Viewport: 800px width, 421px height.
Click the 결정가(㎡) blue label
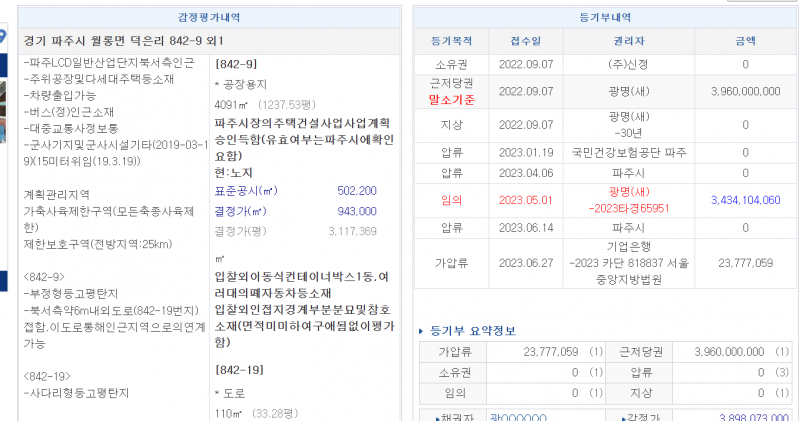(x=240, y=211)
